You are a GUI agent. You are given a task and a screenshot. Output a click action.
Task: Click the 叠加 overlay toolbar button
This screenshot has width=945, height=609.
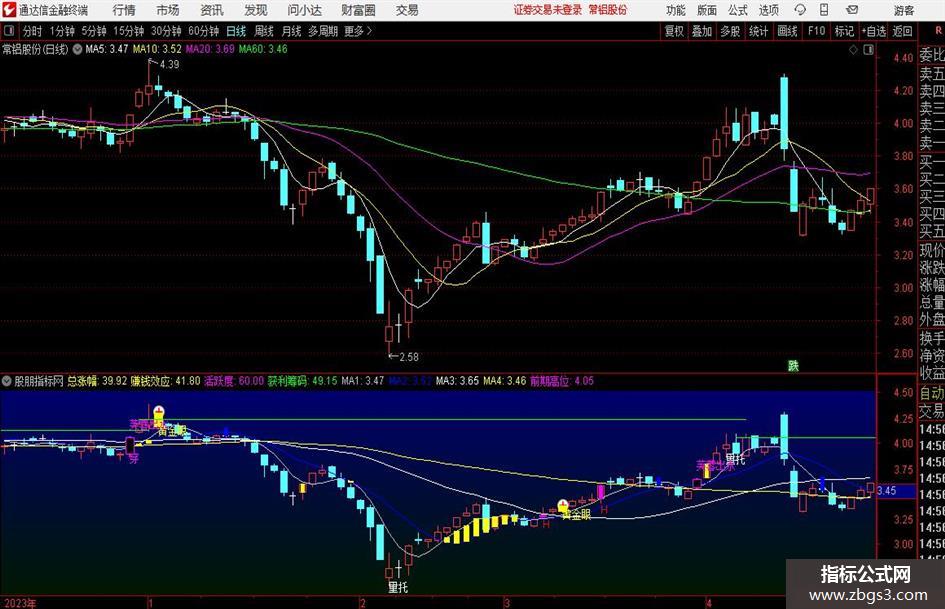click(x=702, y=31)
